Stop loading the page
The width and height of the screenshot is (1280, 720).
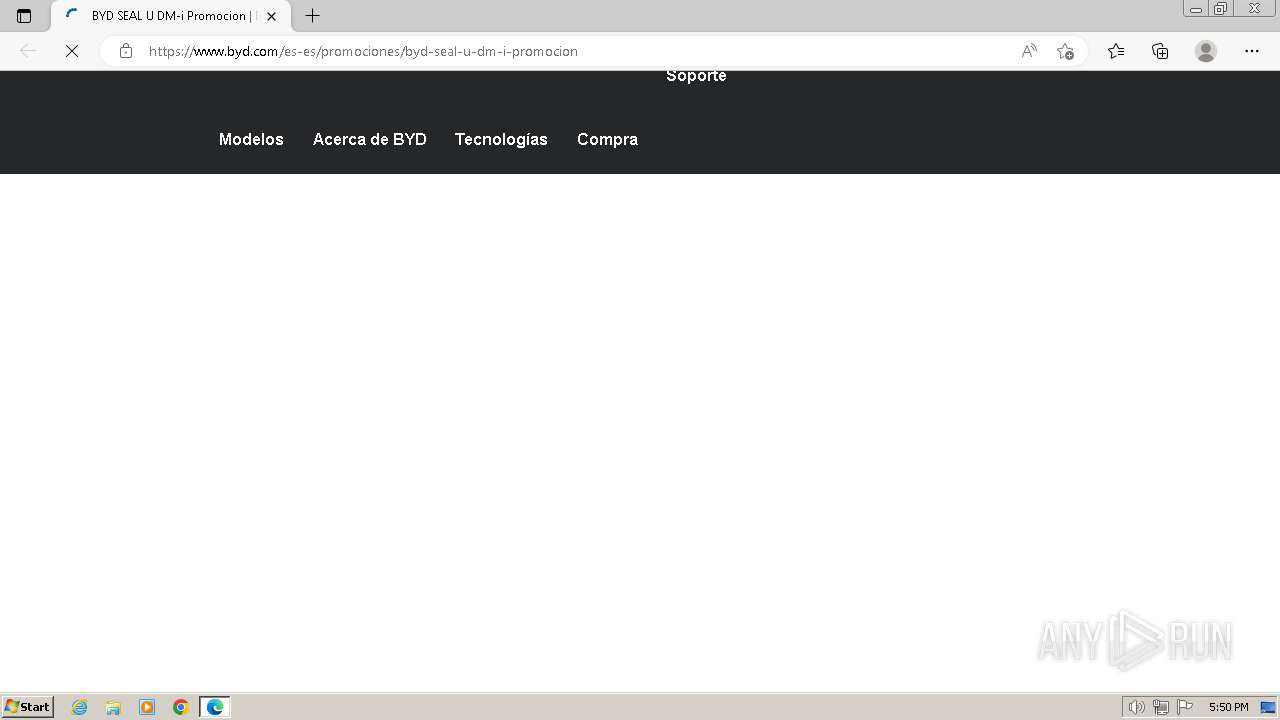point(72,51)
